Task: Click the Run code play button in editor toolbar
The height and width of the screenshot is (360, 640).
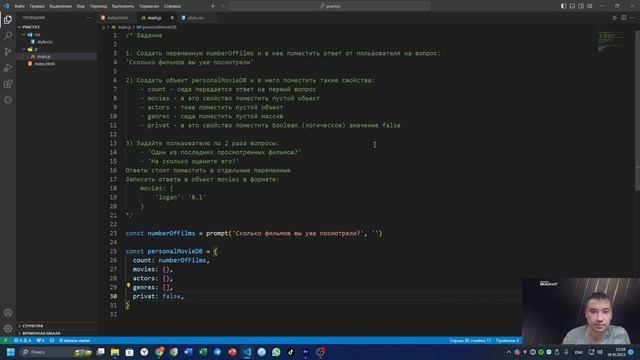Action: 614,18
